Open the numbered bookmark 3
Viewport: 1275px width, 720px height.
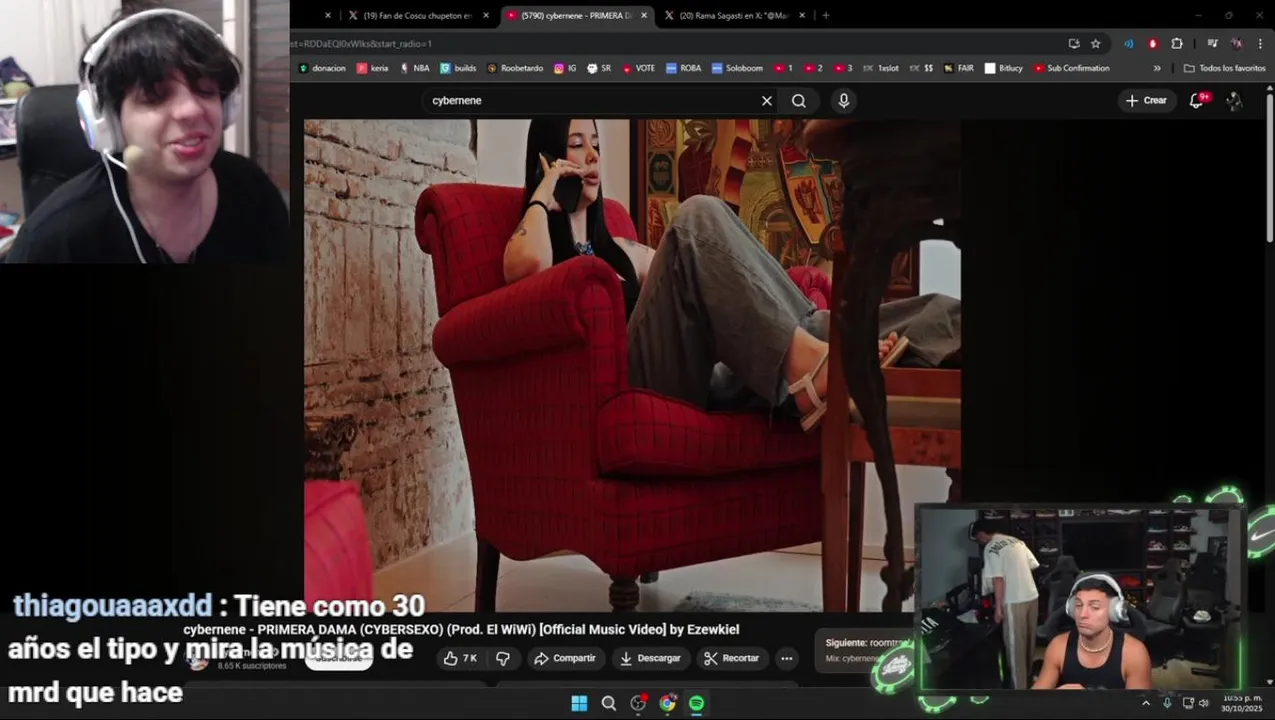(x=843, y=68)
